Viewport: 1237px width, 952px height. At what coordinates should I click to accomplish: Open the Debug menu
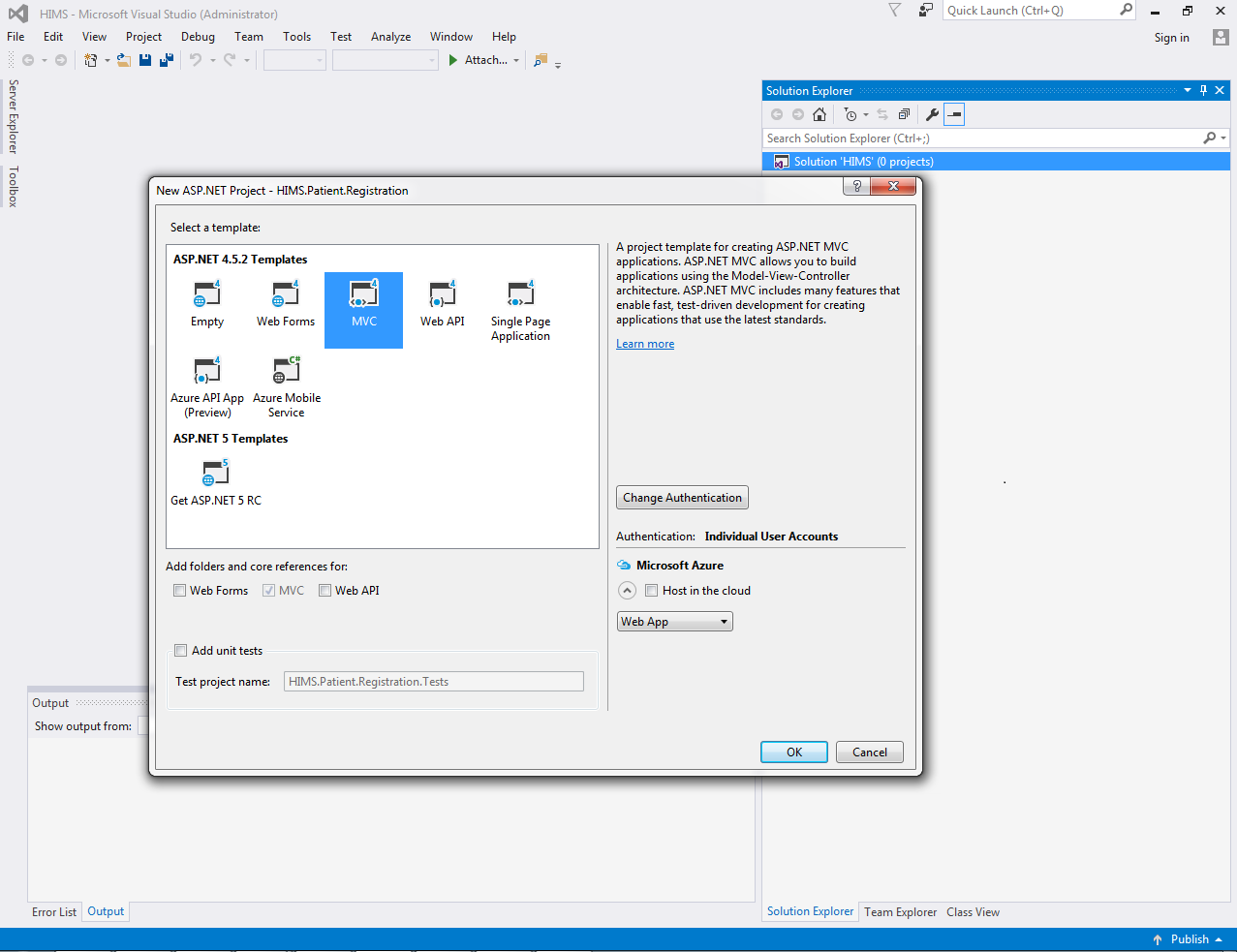tap(198, 37)
